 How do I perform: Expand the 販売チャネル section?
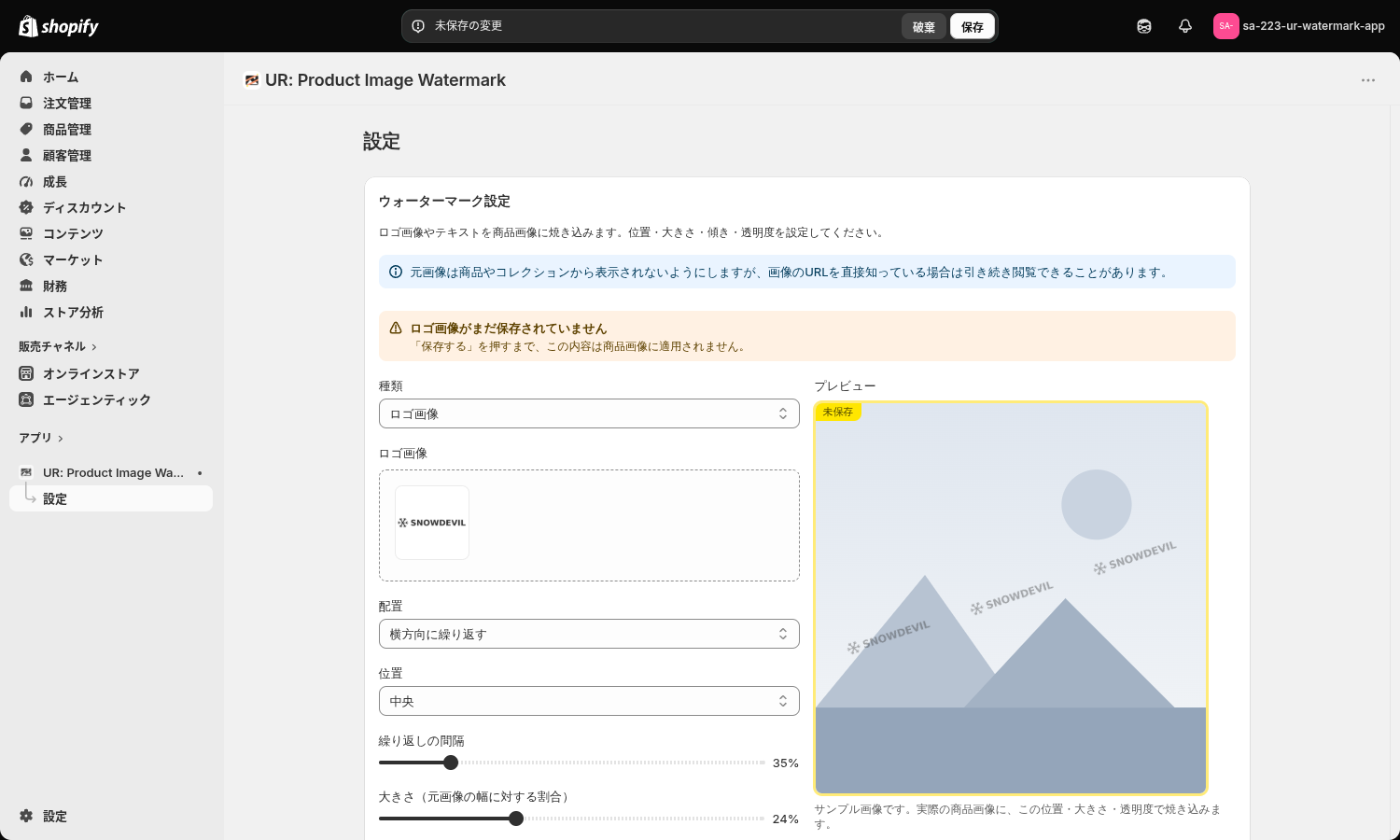(x=58, y=346)
